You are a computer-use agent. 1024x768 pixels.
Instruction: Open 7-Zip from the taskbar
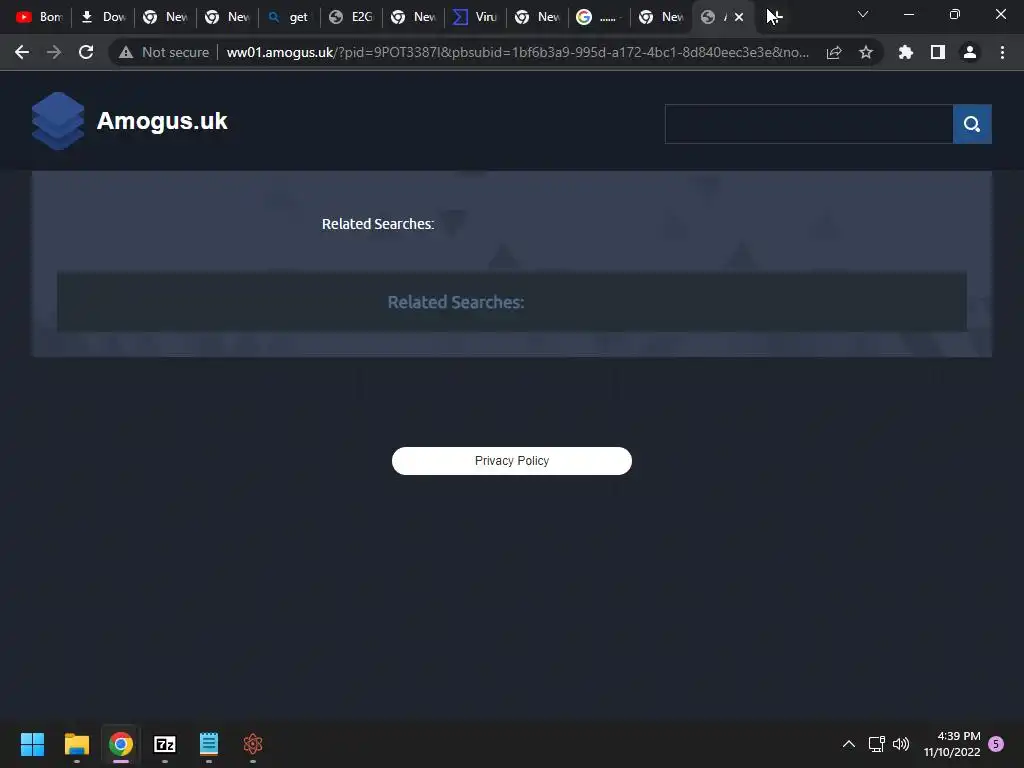(165, 744)
